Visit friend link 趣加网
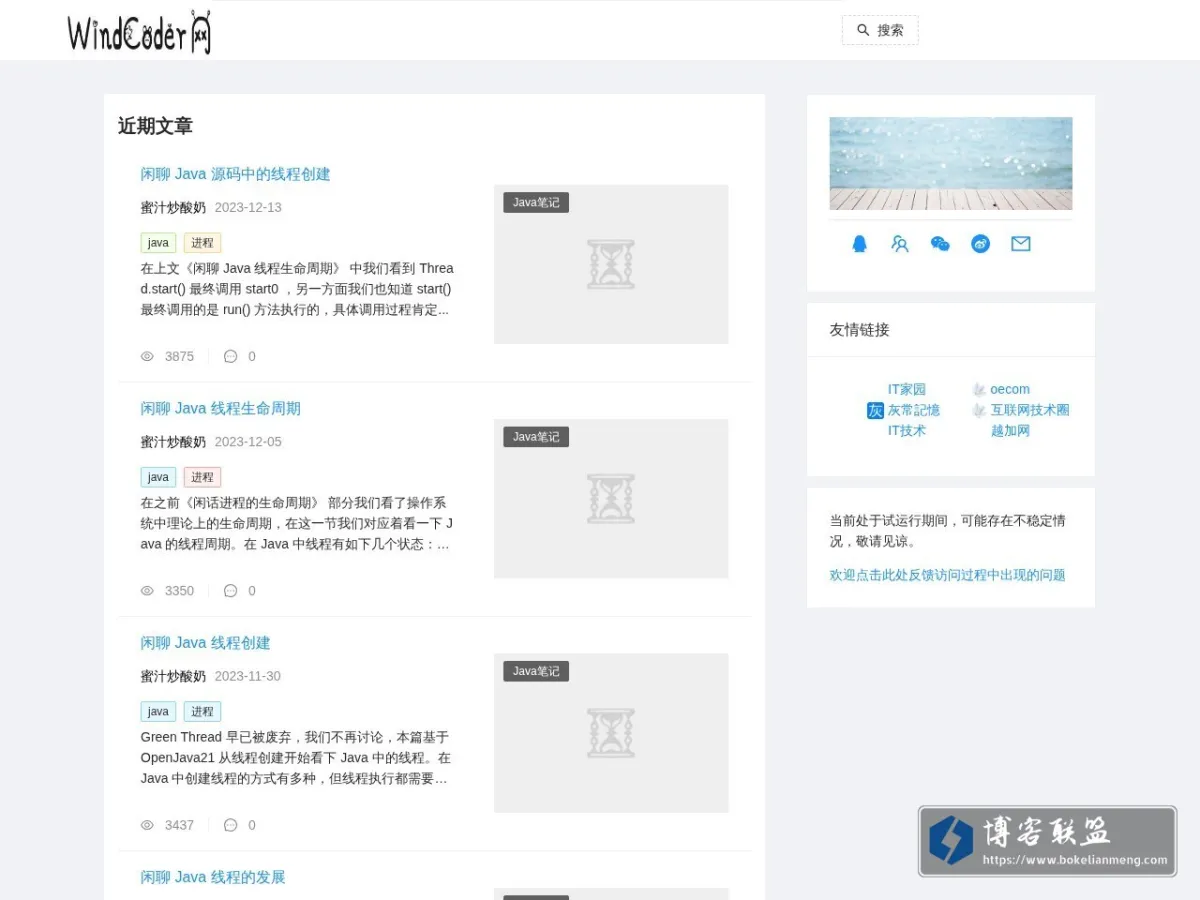Image resolution: width=1200 pixels, height=900 pixels. pyautogui.click(x=1010, y=431)
